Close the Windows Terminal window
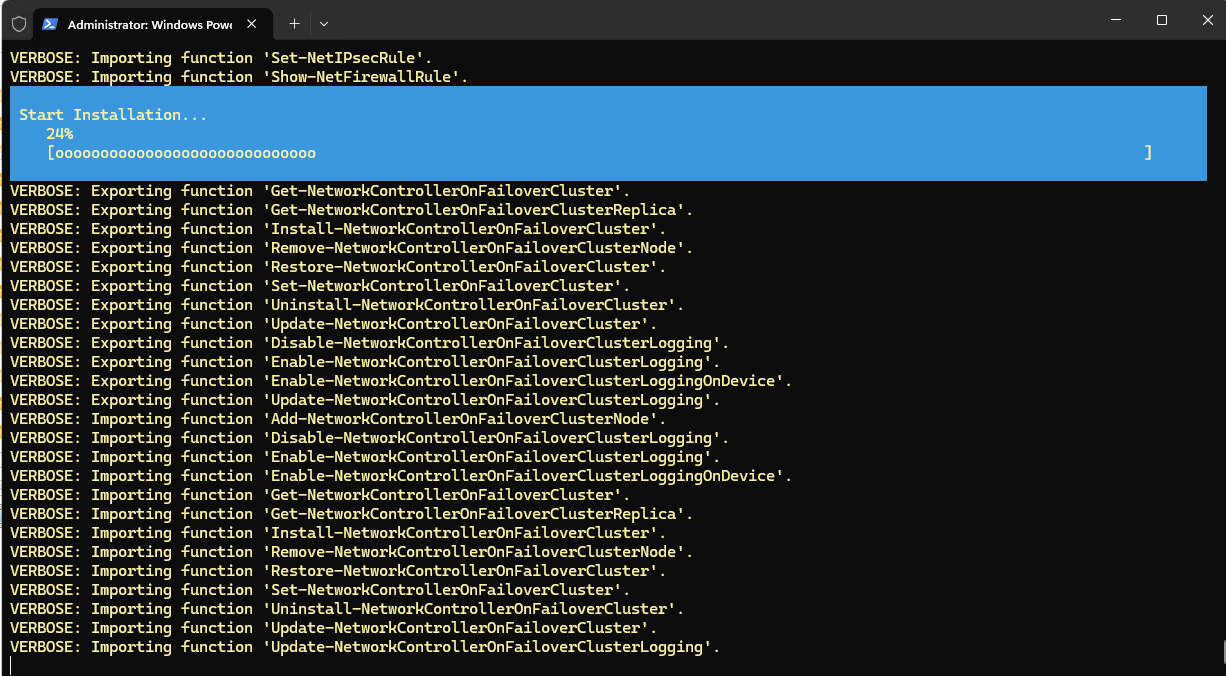 [1205, 20]
